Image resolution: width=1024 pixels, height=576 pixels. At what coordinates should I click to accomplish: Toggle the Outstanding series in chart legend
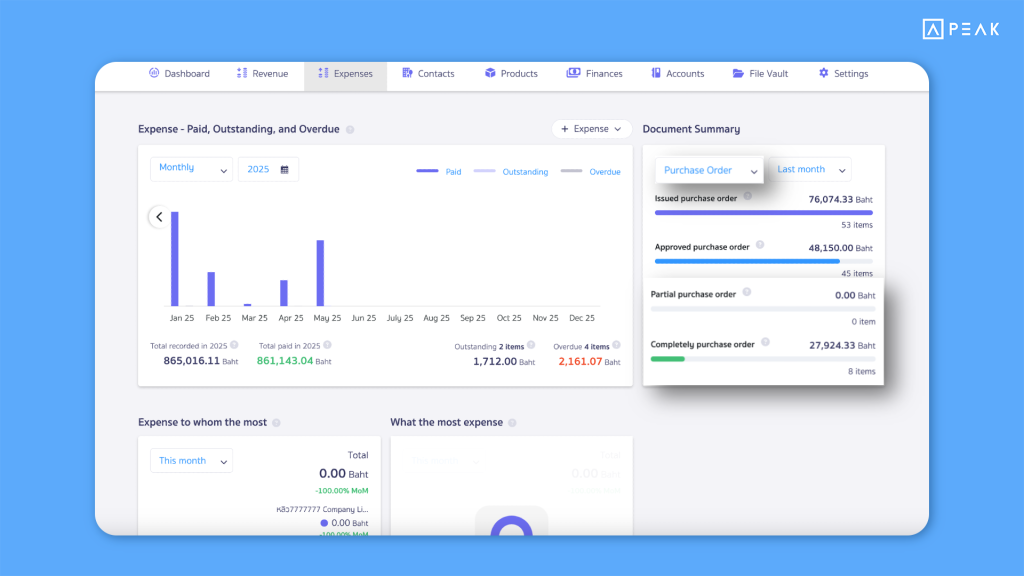pyautogui.click(x=511, y=172)
